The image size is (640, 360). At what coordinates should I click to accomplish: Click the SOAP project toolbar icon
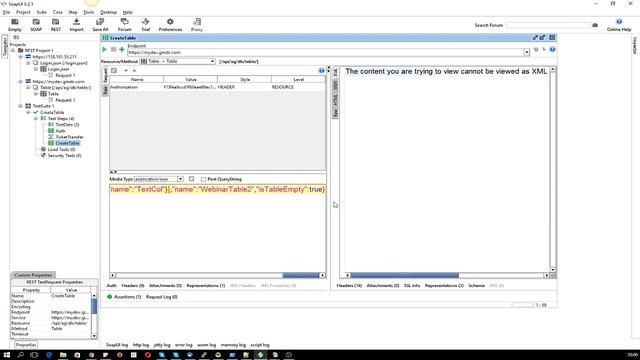(36, 22)
